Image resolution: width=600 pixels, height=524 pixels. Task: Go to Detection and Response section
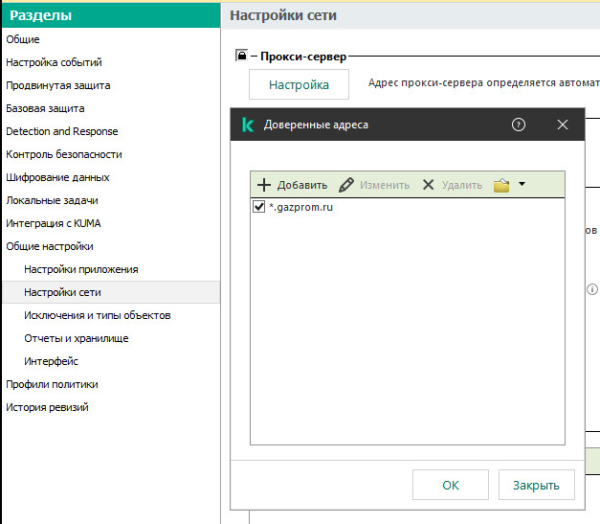coord(62,131)
